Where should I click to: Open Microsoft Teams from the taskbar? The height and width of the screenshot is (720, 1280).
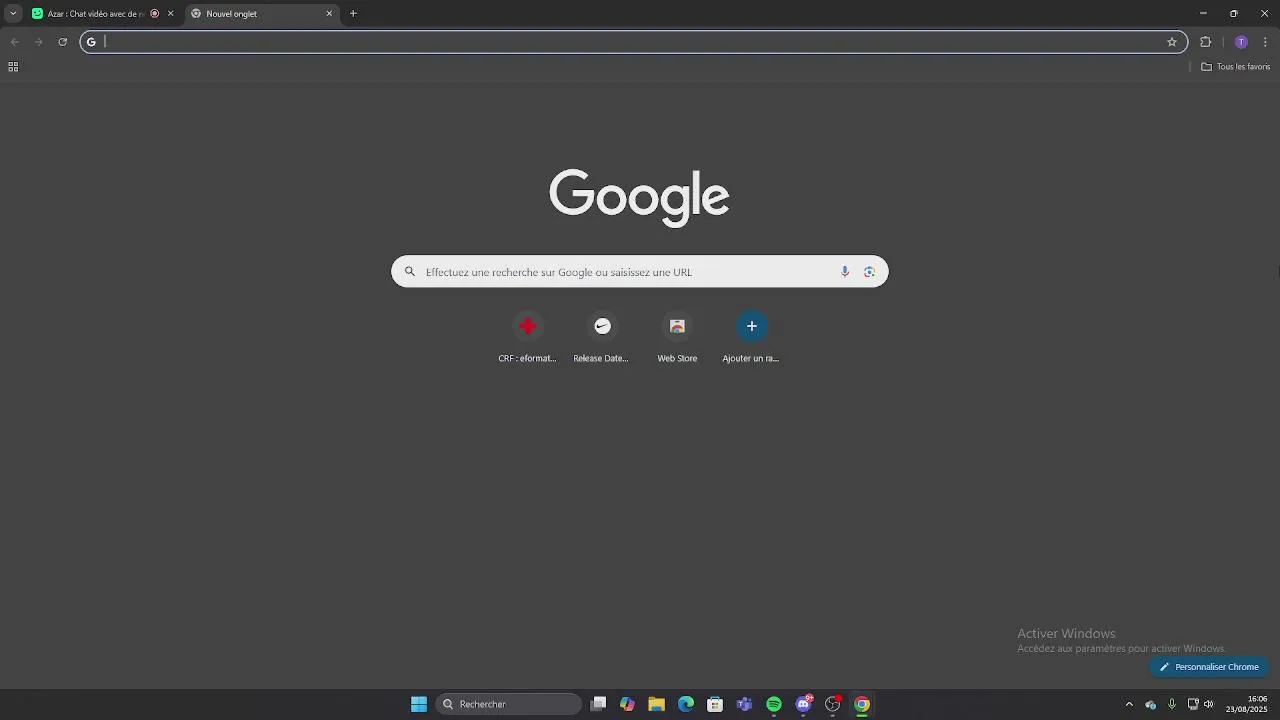[x=744, y=704]
